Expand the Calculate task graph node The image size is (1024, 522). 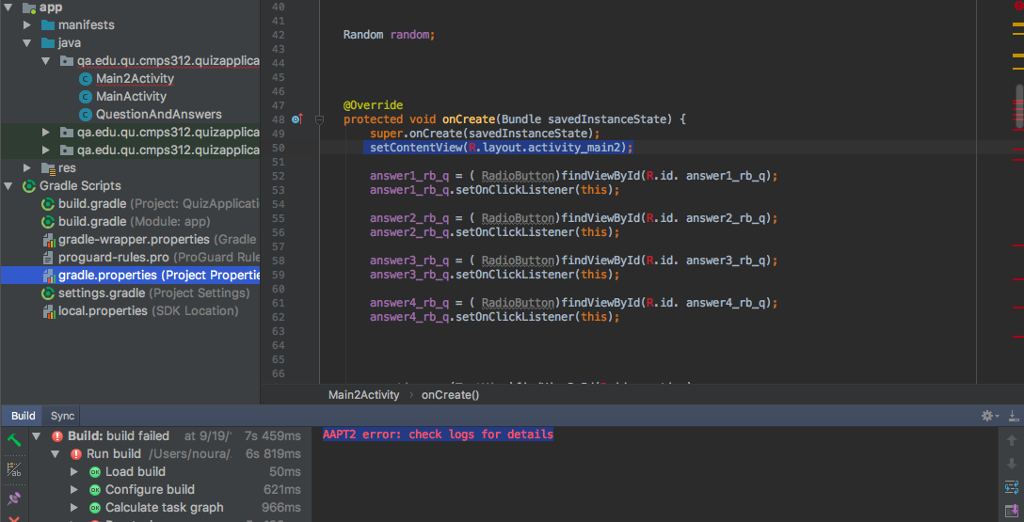[74, 508]
